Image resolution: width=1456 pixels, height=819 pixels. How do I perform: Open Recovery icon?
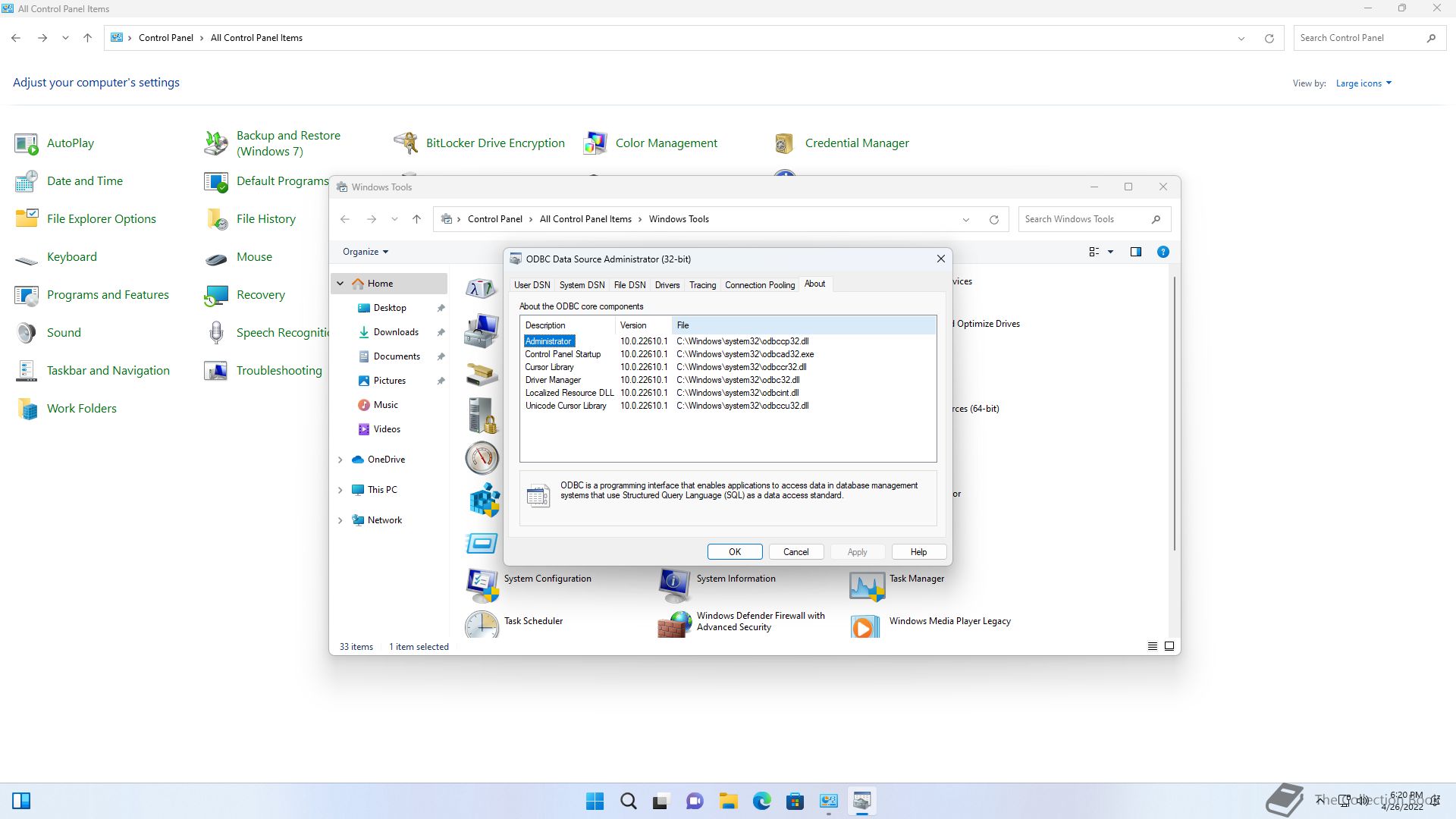(x=216, y=295)
